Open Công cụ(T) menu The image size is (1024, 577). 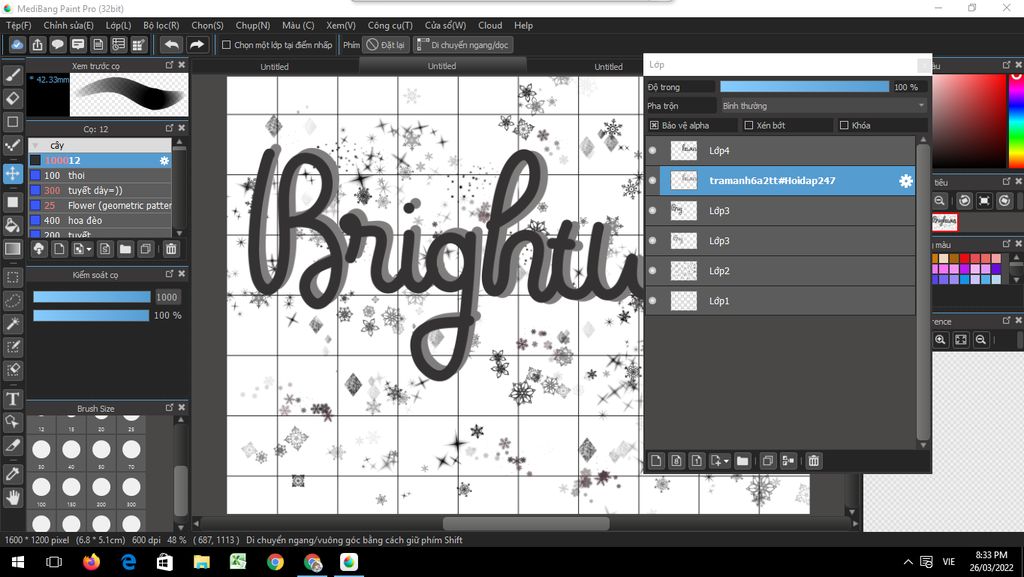click(390, 25)
